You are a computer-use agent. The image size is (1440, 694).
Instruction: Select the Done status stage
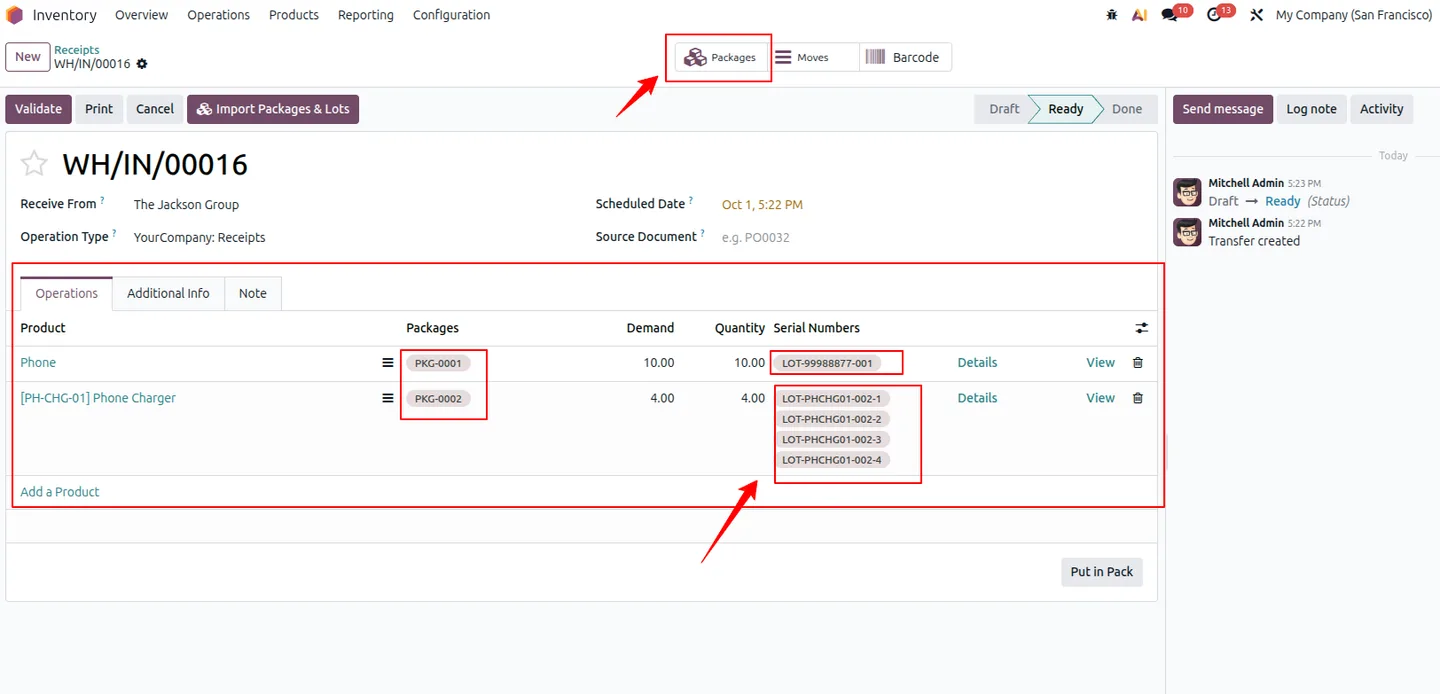1127,109
